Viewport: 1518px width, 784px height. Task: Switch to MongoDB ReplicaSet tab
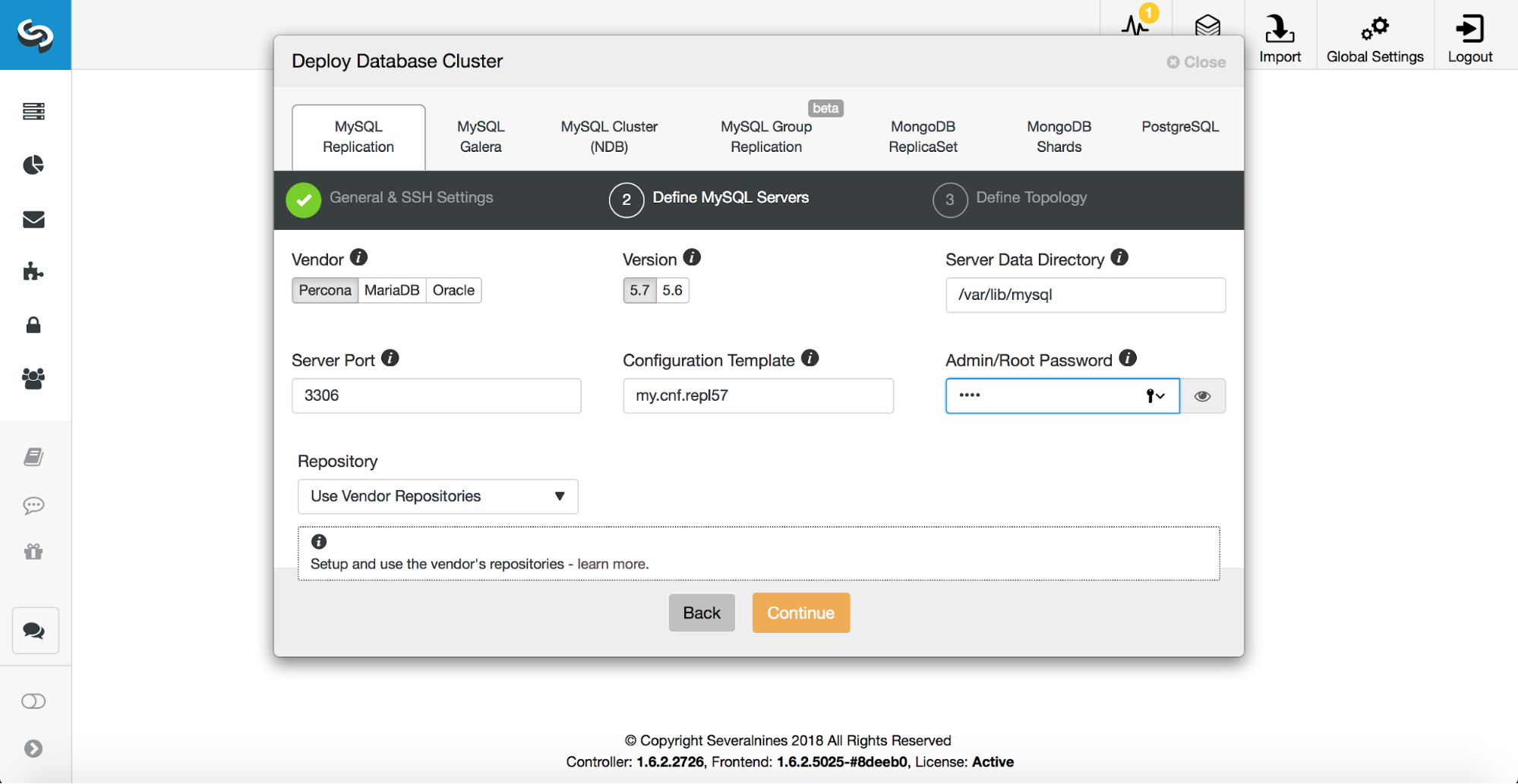(923, 137)
